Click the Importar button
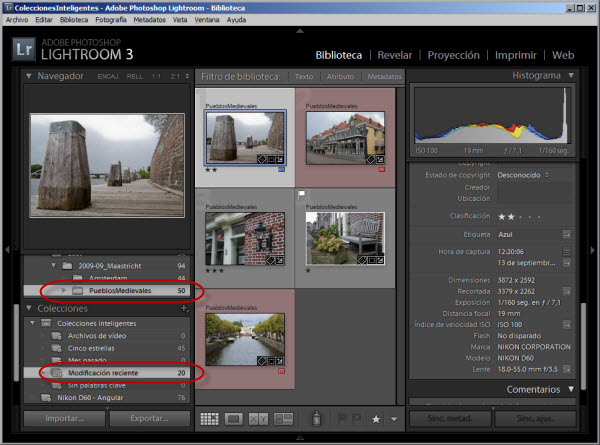This screenshot has width=600, height=445. pos(64,418)
